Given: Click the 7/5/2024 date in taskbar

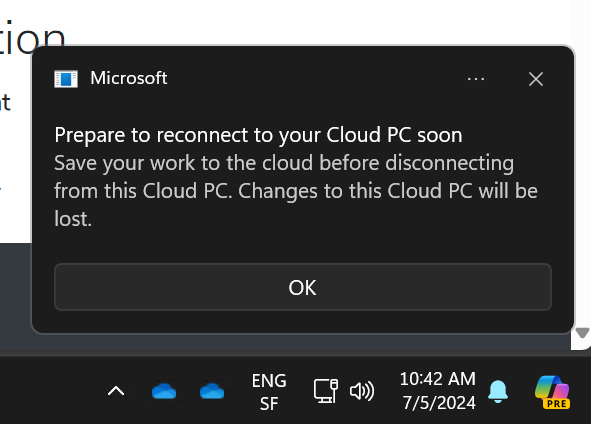Looking at the screenshot, I should click(439, 403).
